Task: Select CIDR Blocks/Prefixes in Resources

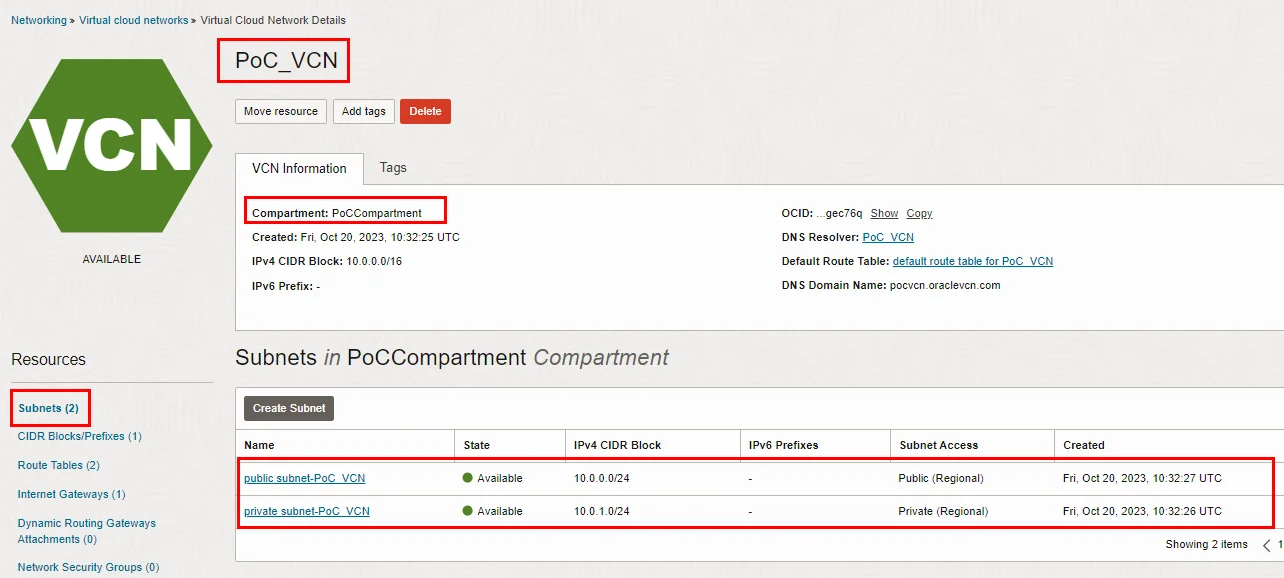Action: tap(79, 436)
